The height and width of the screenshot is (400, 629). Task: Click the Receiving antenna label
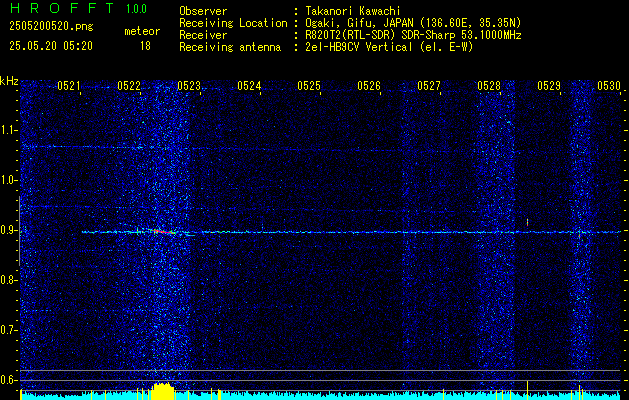pos(230,47)
